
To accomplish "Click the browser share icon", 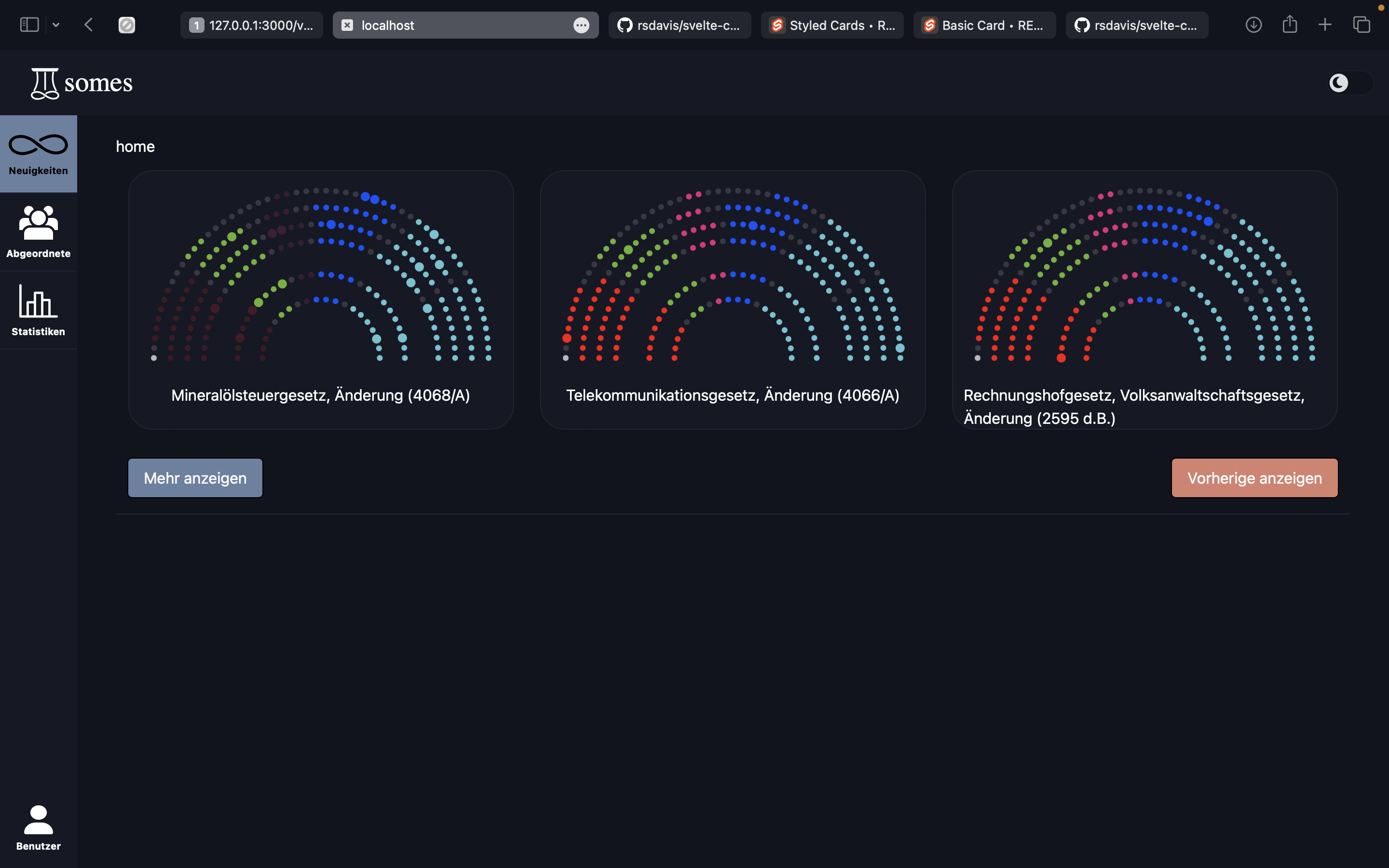I will (1290, 25).
